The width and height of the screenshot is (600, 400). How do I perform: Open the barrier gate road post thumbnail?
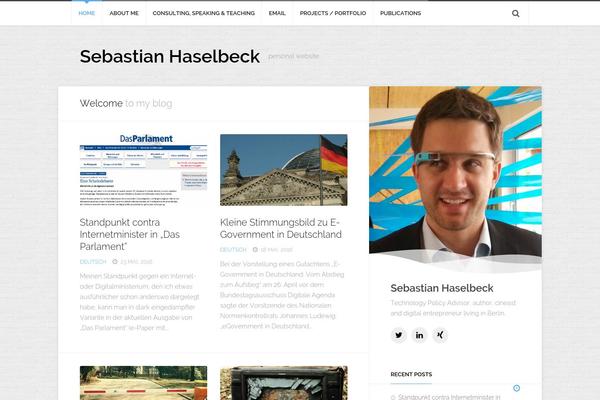(x=143, y=383)
